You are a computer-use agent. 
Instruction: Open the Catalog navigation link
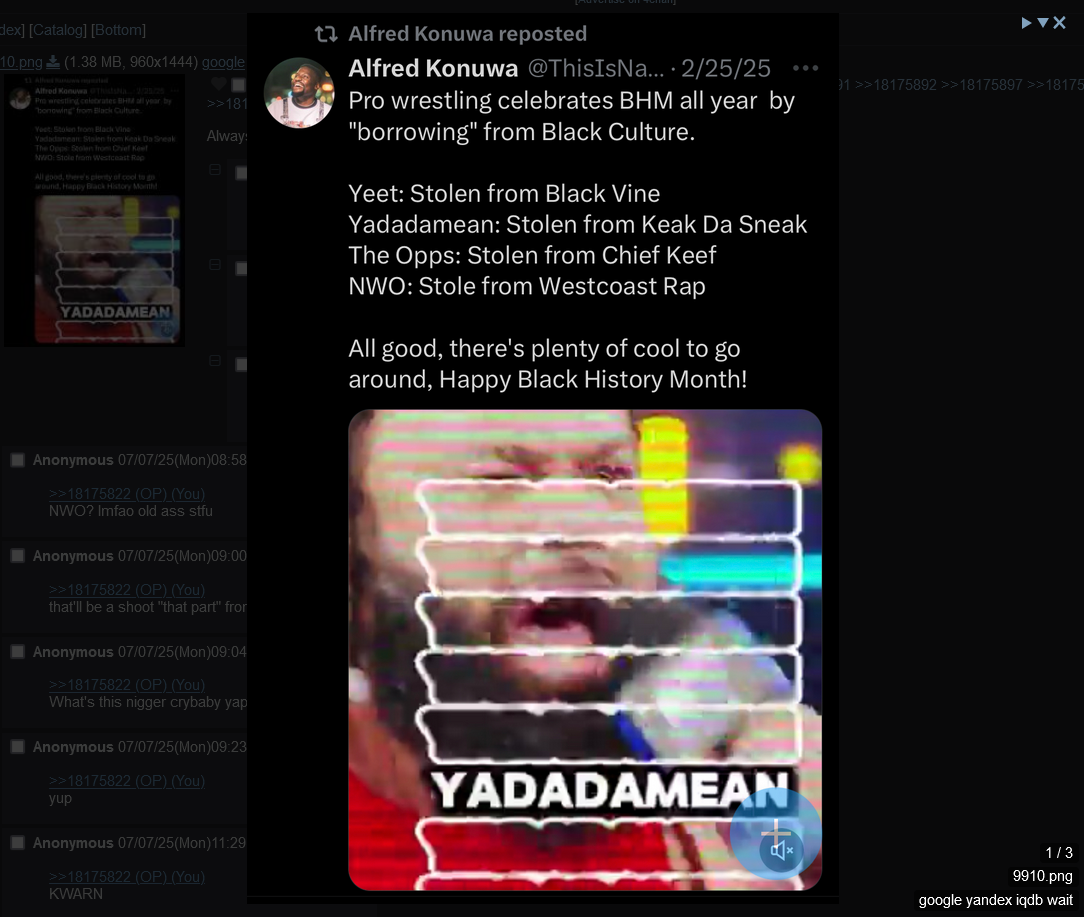pos(57,30)
